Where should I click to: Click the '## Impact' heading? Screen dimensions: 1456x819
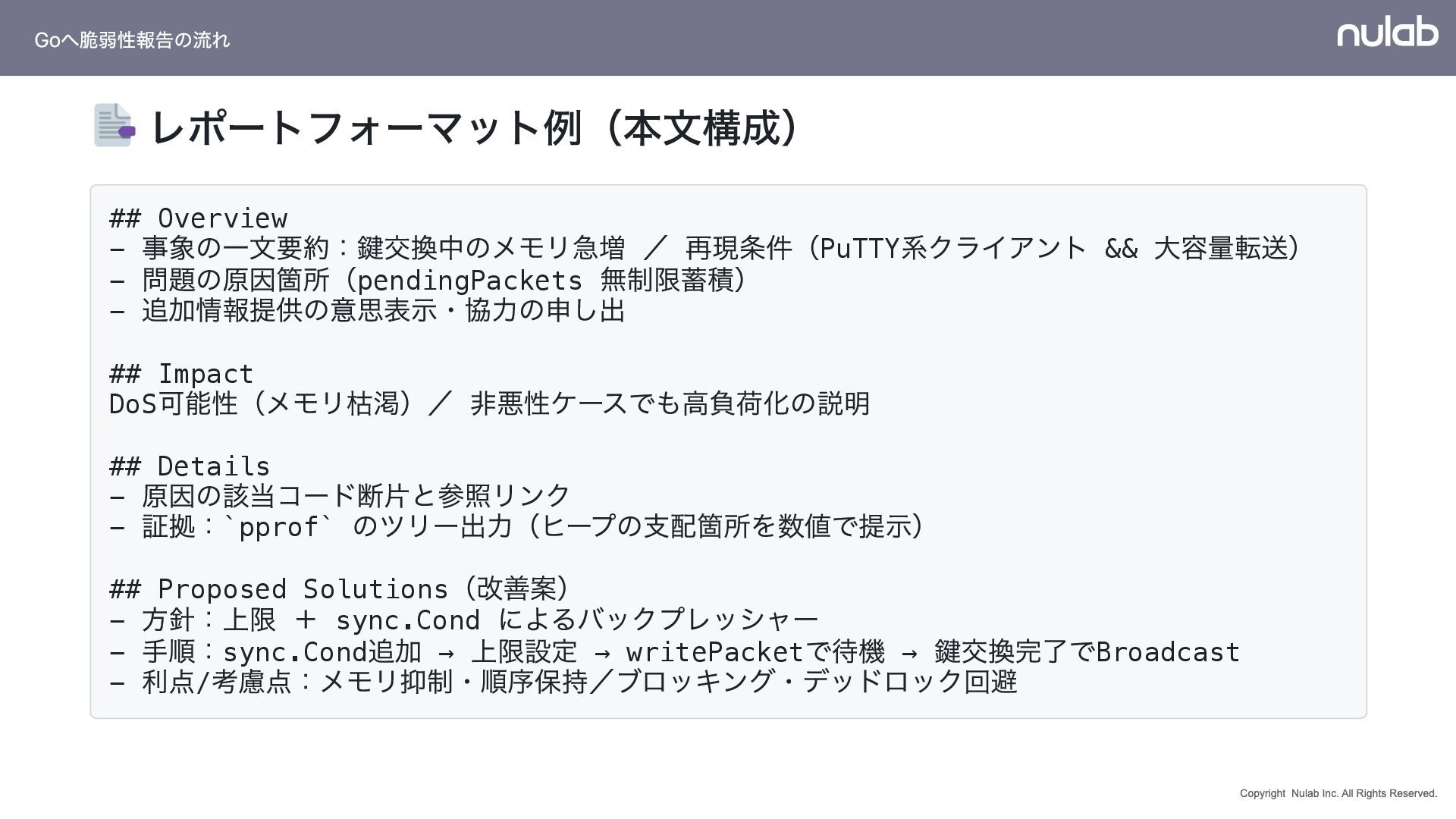pyautogui.click(x=181, y=374)
